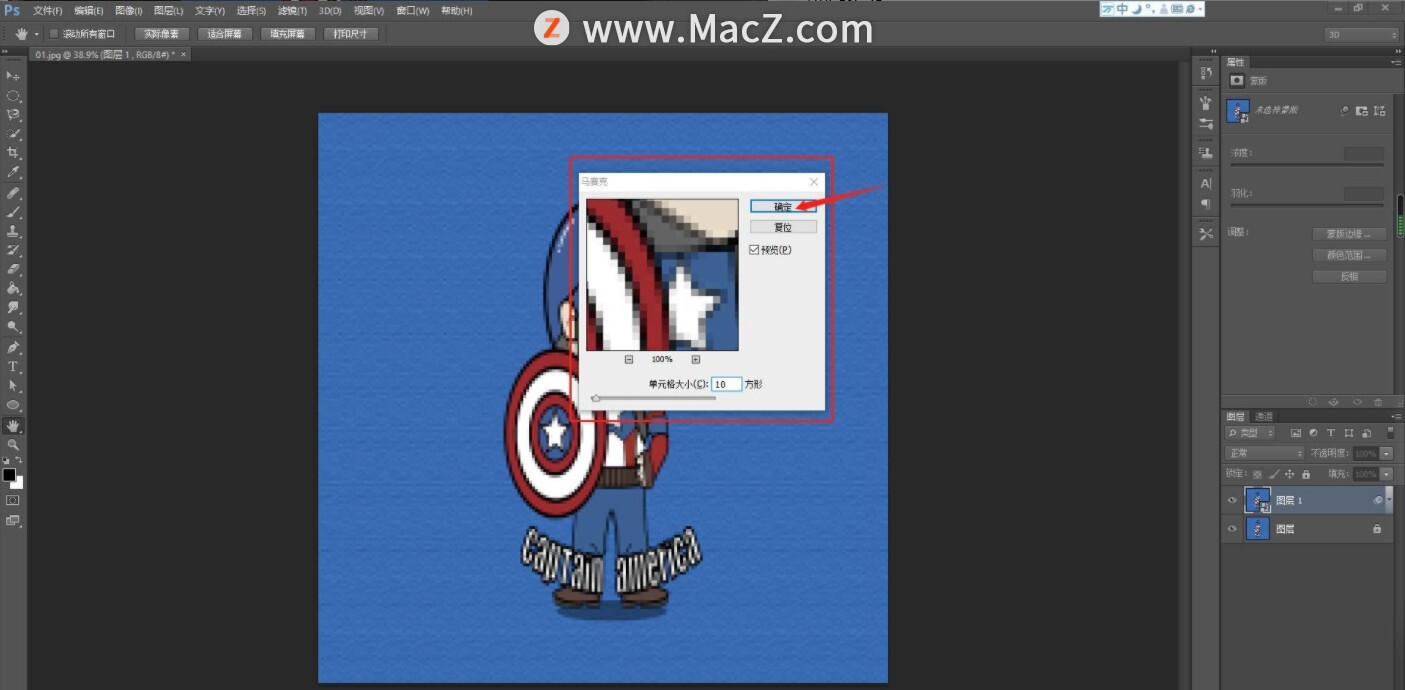Viewport: 1405px width, 690px height.
Task: Open the Clone Source panel icon
Action: tap(1206, 153)
